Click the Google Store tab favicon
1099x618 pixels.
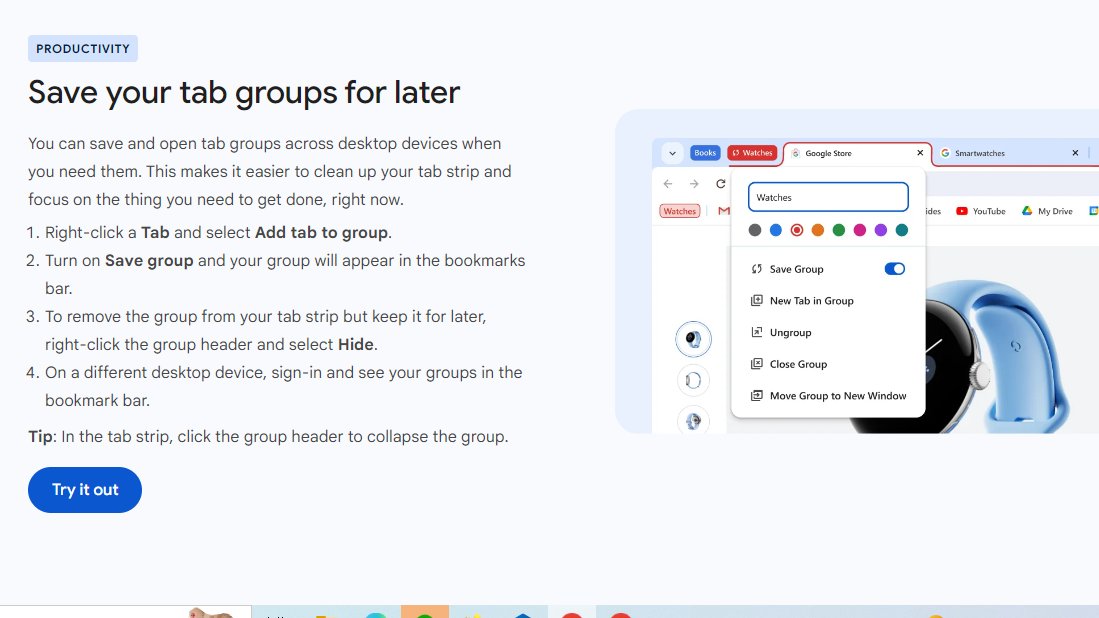pos(796,153)
